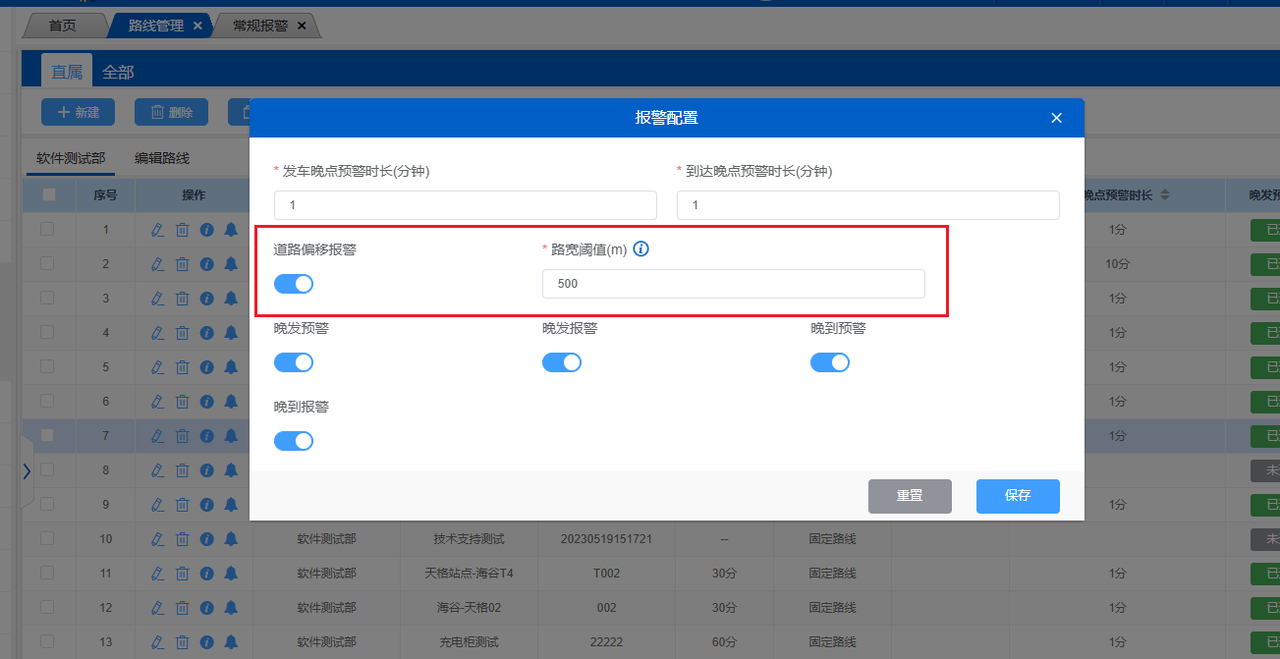This screenshot has height=659, width=1280.
Task: Click the alarm bell icon in row 9
Action: [231, 504]
